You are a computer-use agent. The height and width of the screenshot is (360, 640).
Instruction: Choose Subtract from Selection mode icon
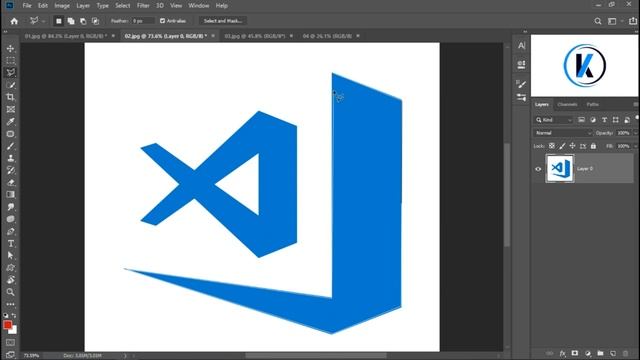[x=83, y=21]
